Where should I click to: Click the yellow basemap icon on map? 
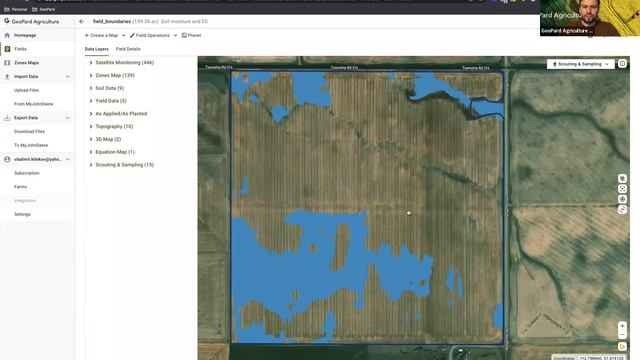(x=622, y=347)
